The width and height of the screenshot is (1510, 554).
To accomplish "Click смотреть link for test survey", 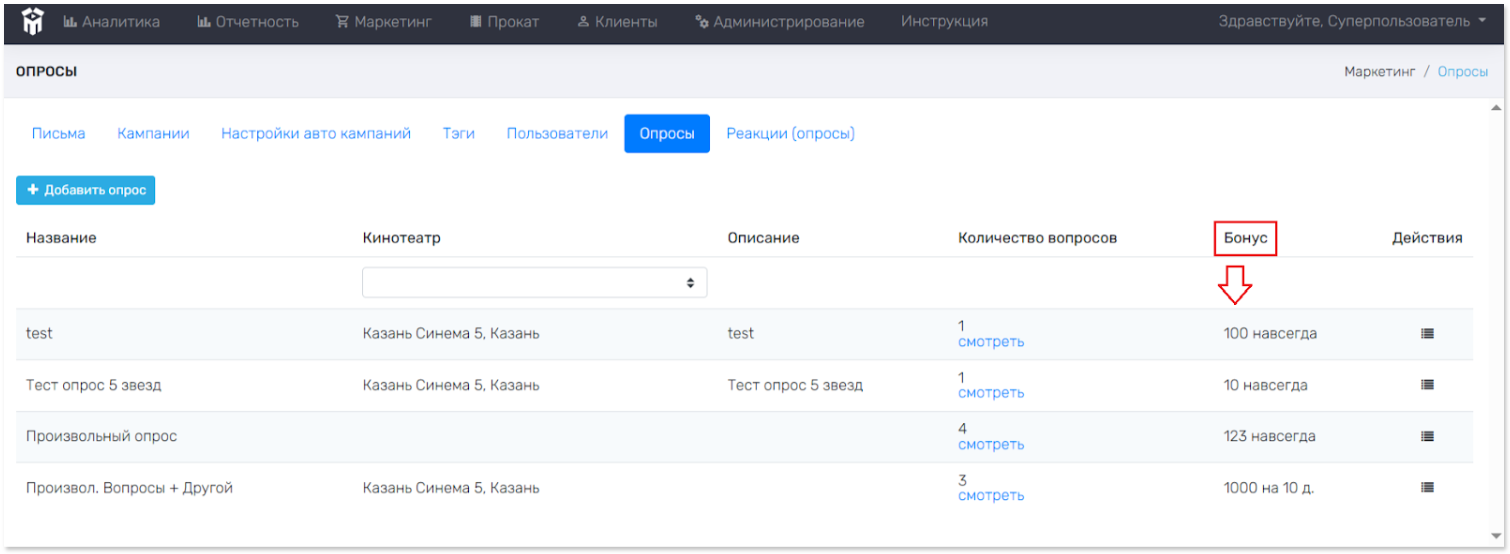I will pos(990,342).
